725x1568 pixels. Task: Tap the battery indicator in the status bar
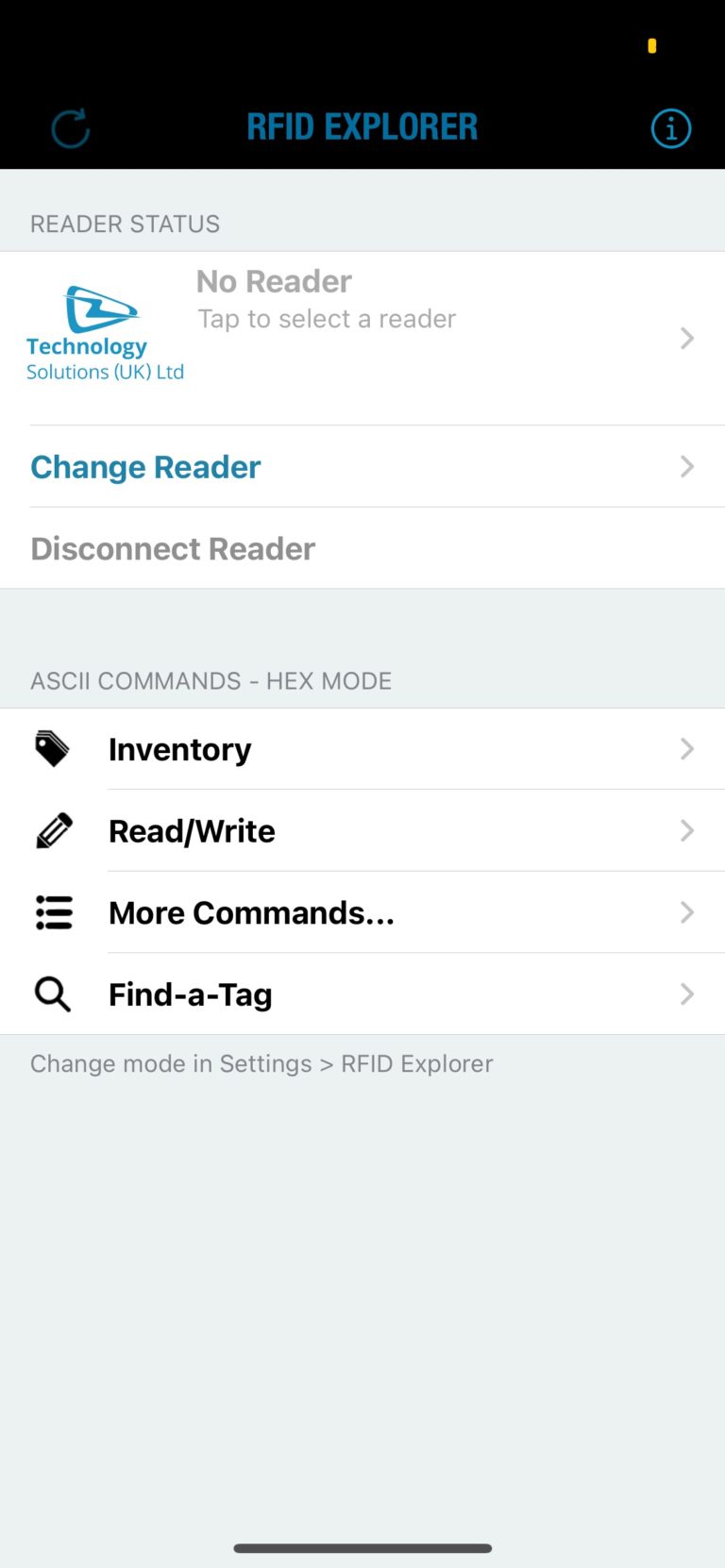pyautogui.click(x=652, y=44)
